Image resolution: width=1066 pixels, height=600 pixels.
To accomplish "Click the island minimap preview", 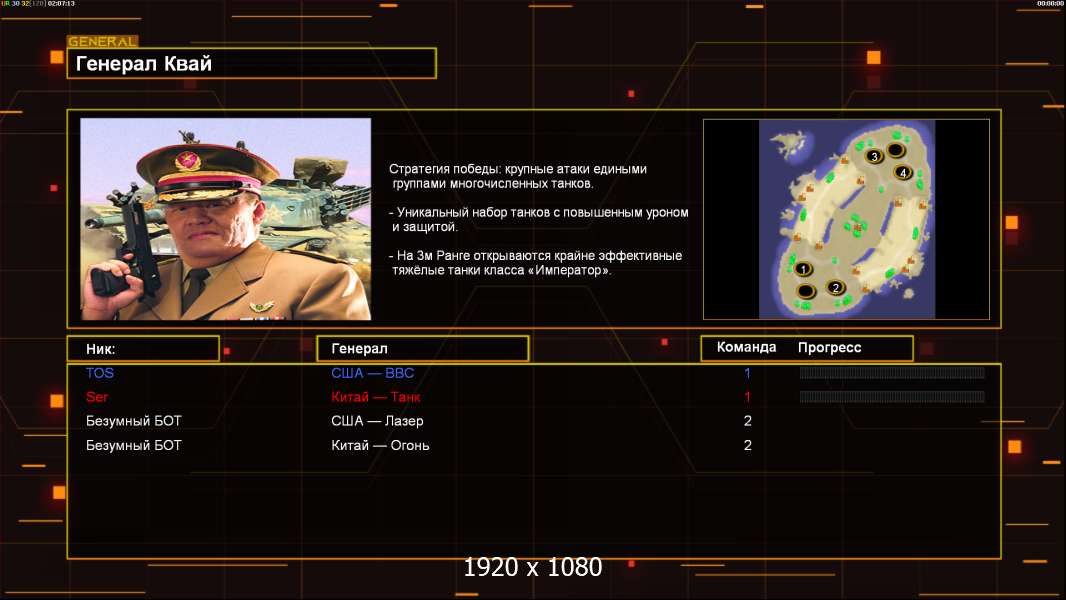I will tap(846, 219).
